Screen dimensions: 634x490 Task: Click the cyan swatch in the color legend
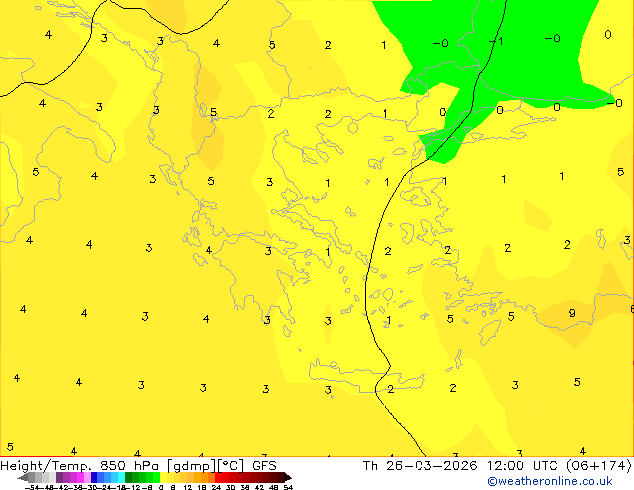[x=121, y=477]
